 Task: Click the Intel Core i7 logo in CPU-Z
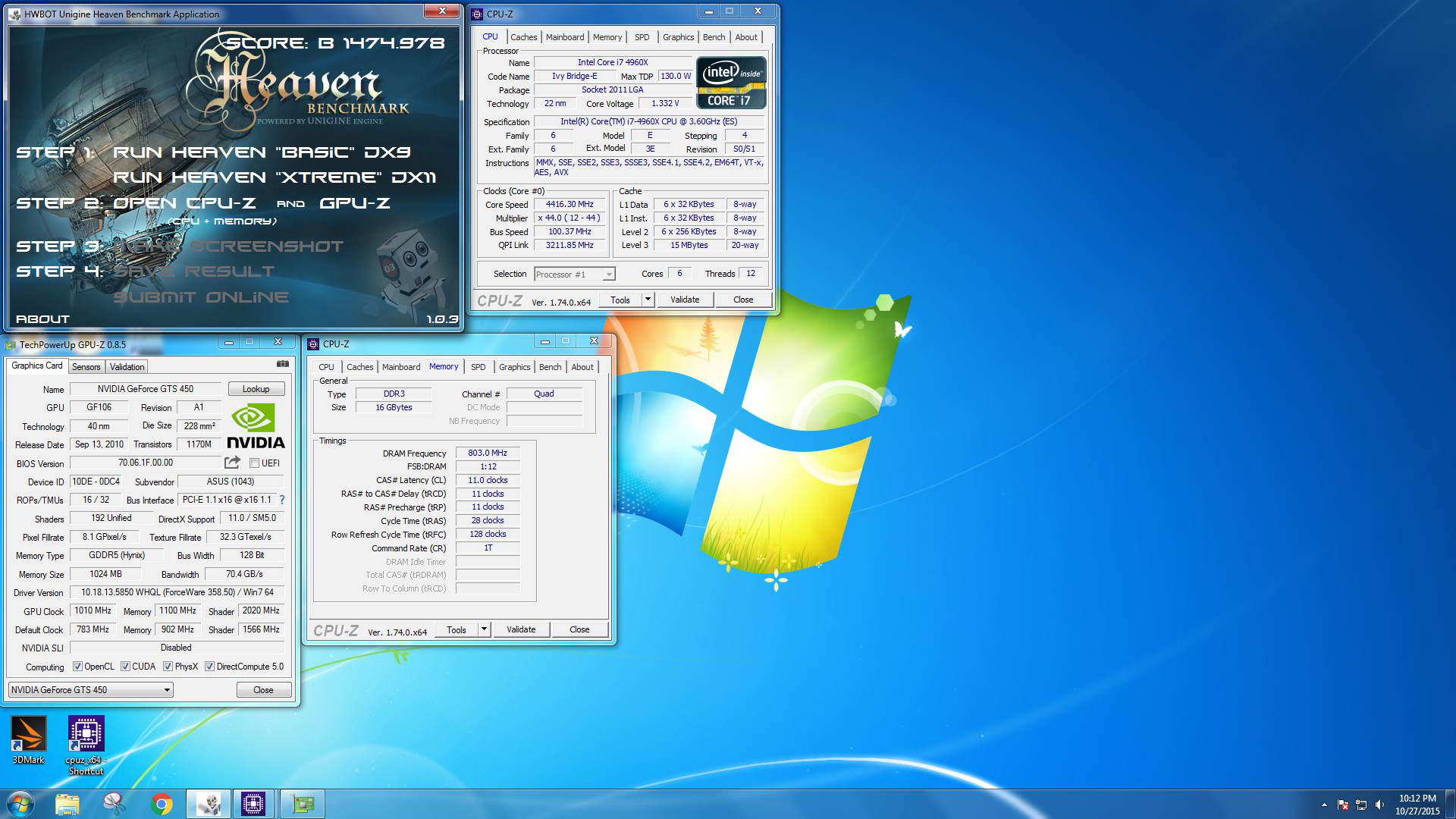pos(731,83)
